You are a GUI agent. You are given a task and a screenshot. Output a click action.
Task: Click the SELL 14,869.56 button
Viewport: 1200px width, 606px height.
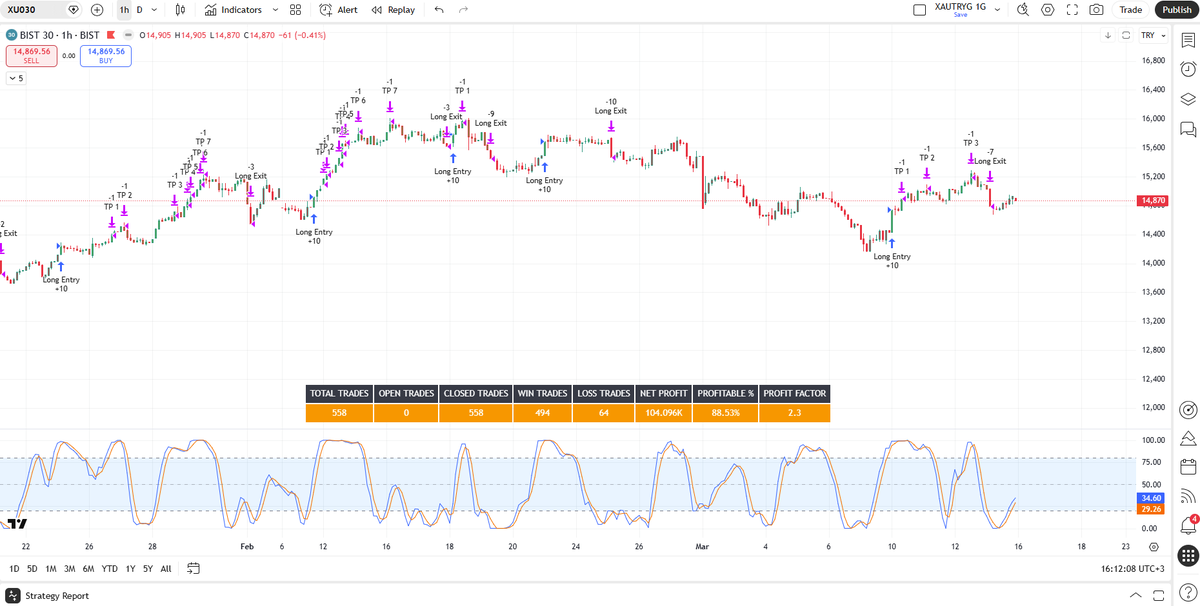point(31,56)
